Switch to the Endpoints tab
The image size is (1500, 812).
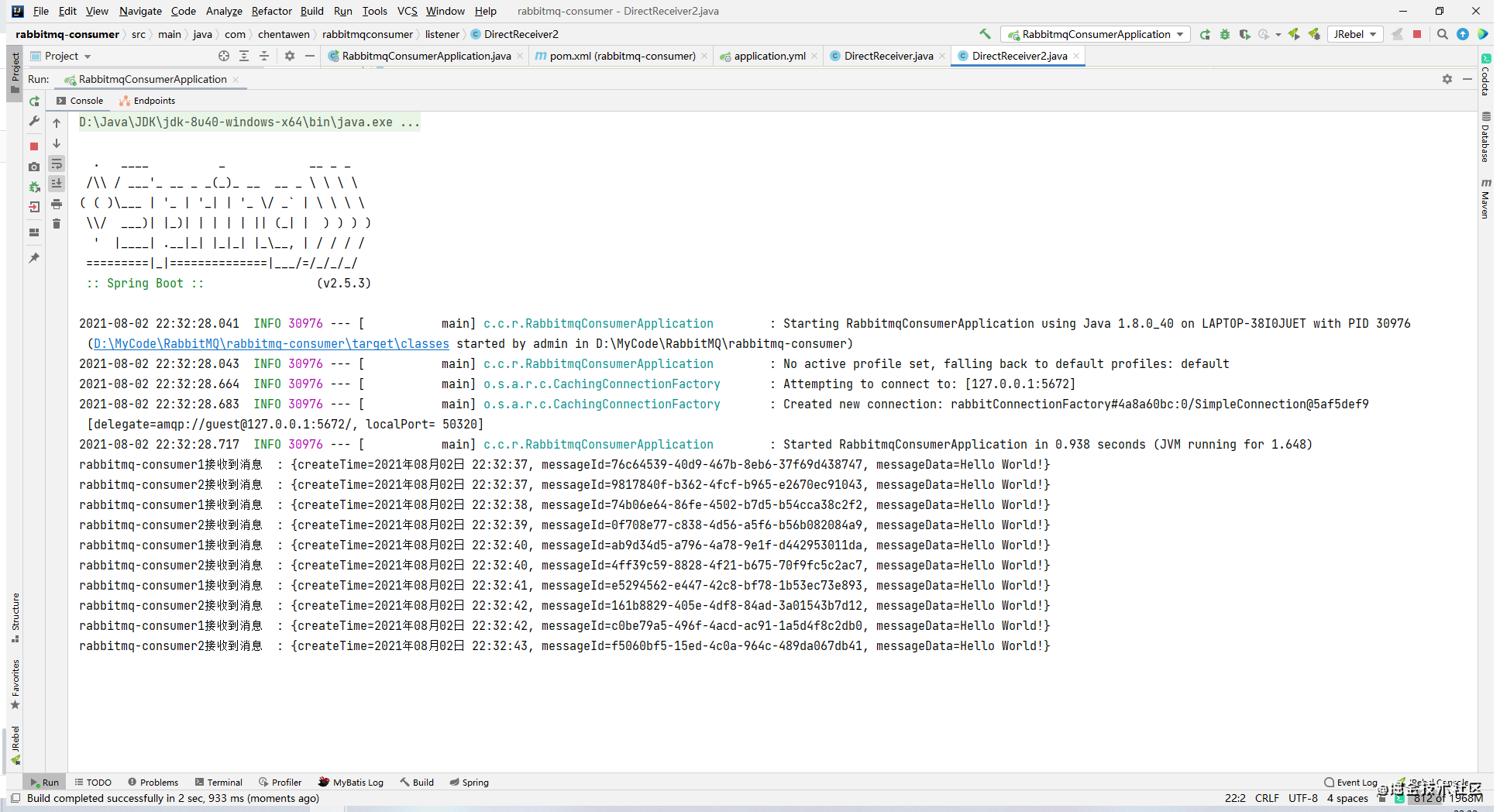(147, 101)
